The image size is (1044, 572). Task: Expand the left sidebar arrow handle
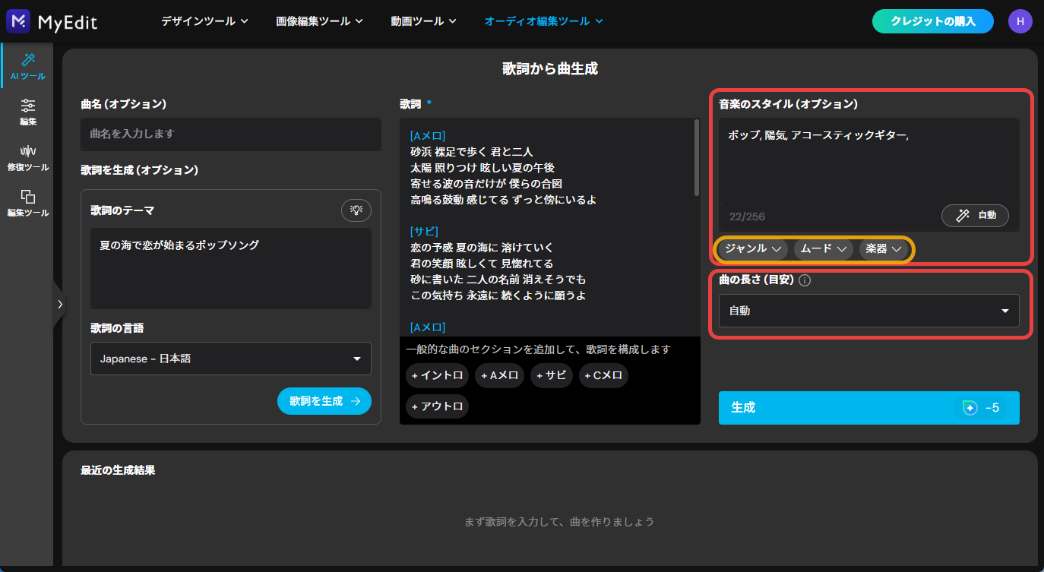(x=59, y=304)
